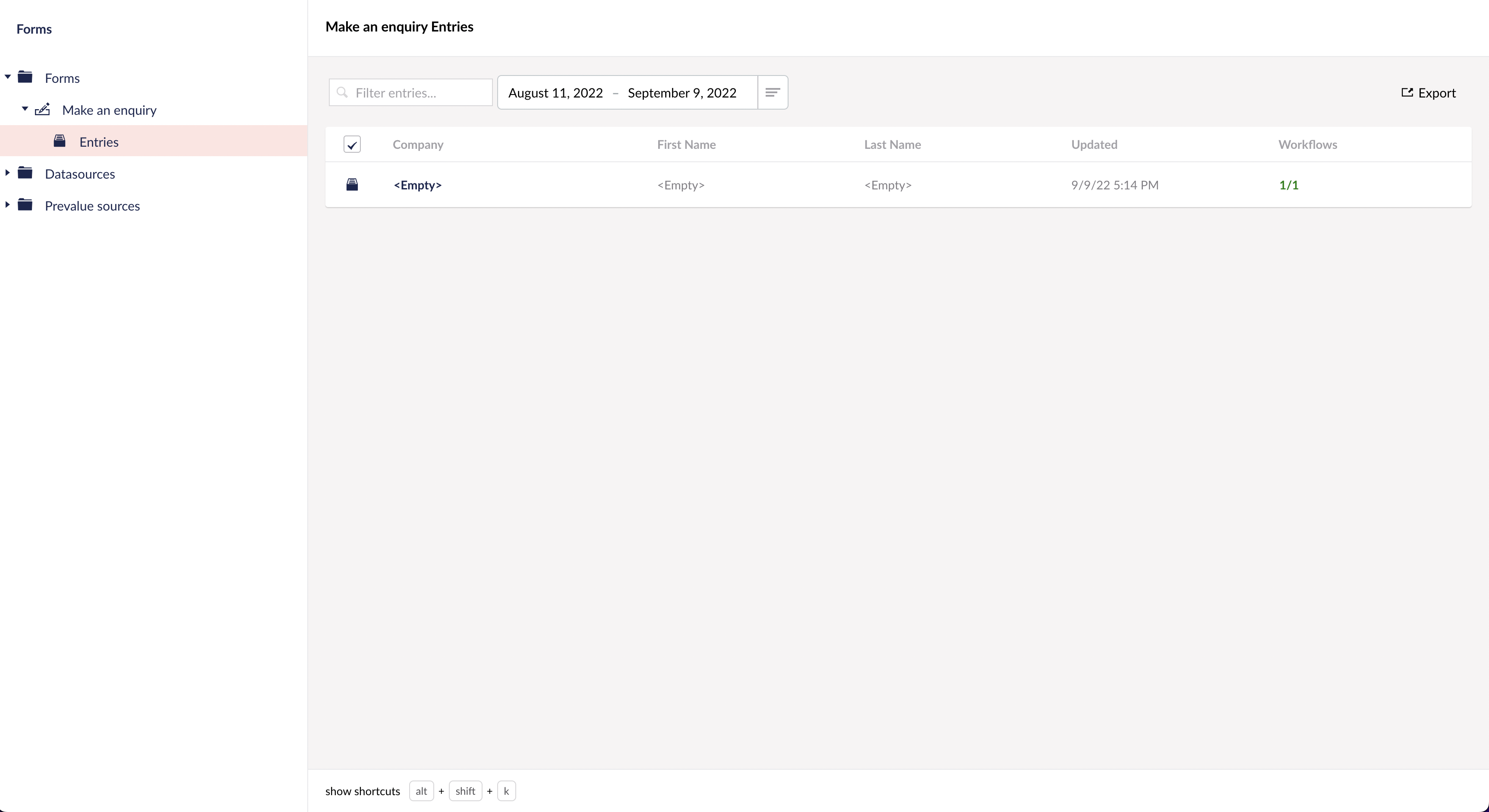Collapse the Make an enquiry node

(x=25, y=109)
